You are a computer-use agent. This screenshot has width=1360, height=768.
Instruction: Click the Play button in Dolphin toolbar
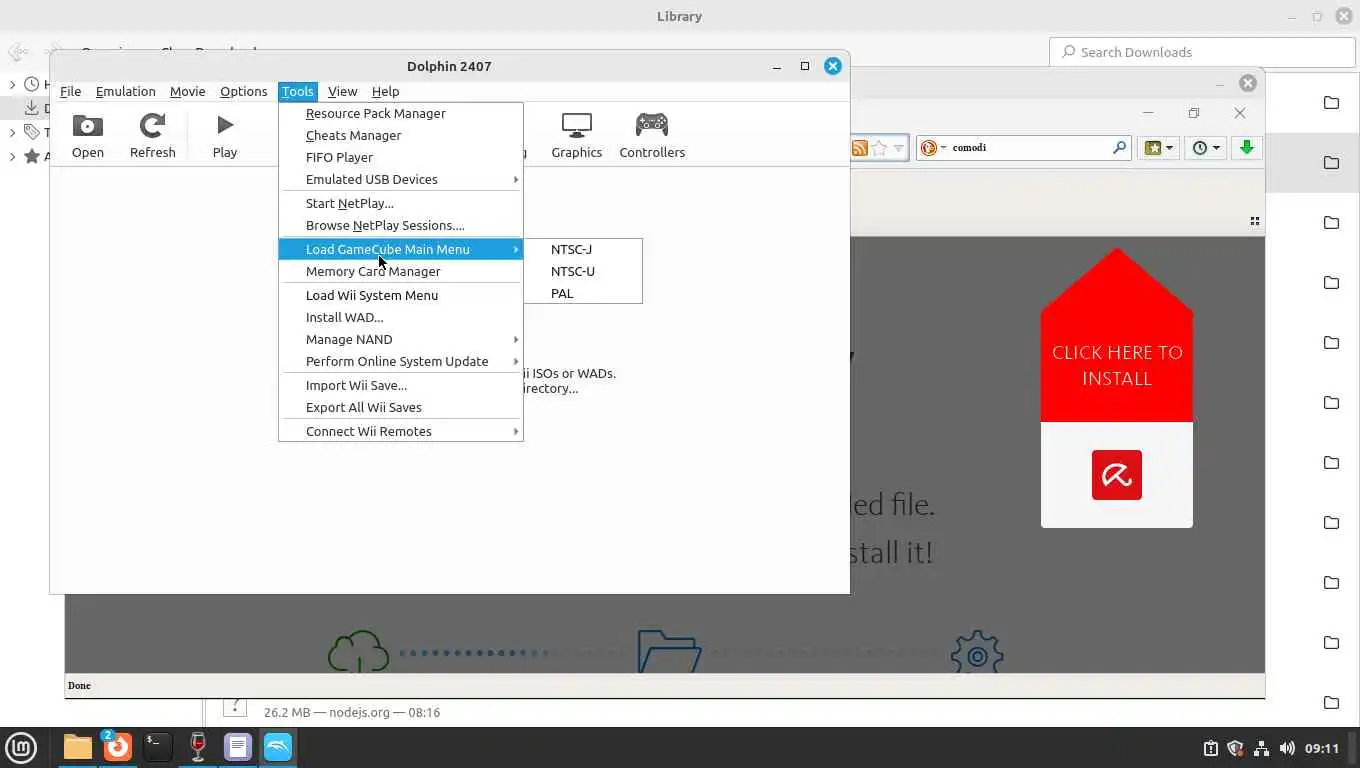coord(225,135)
